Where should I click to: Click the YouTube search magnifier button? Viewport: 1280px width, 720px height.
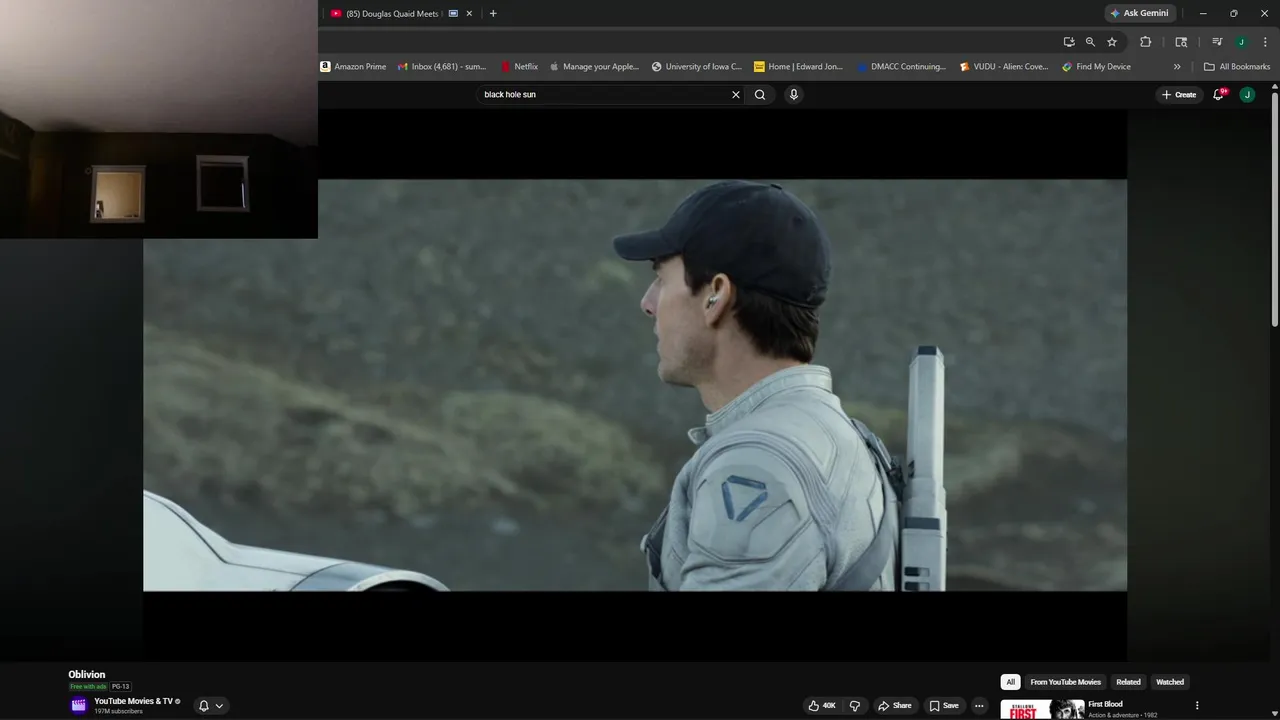point(760,95)
